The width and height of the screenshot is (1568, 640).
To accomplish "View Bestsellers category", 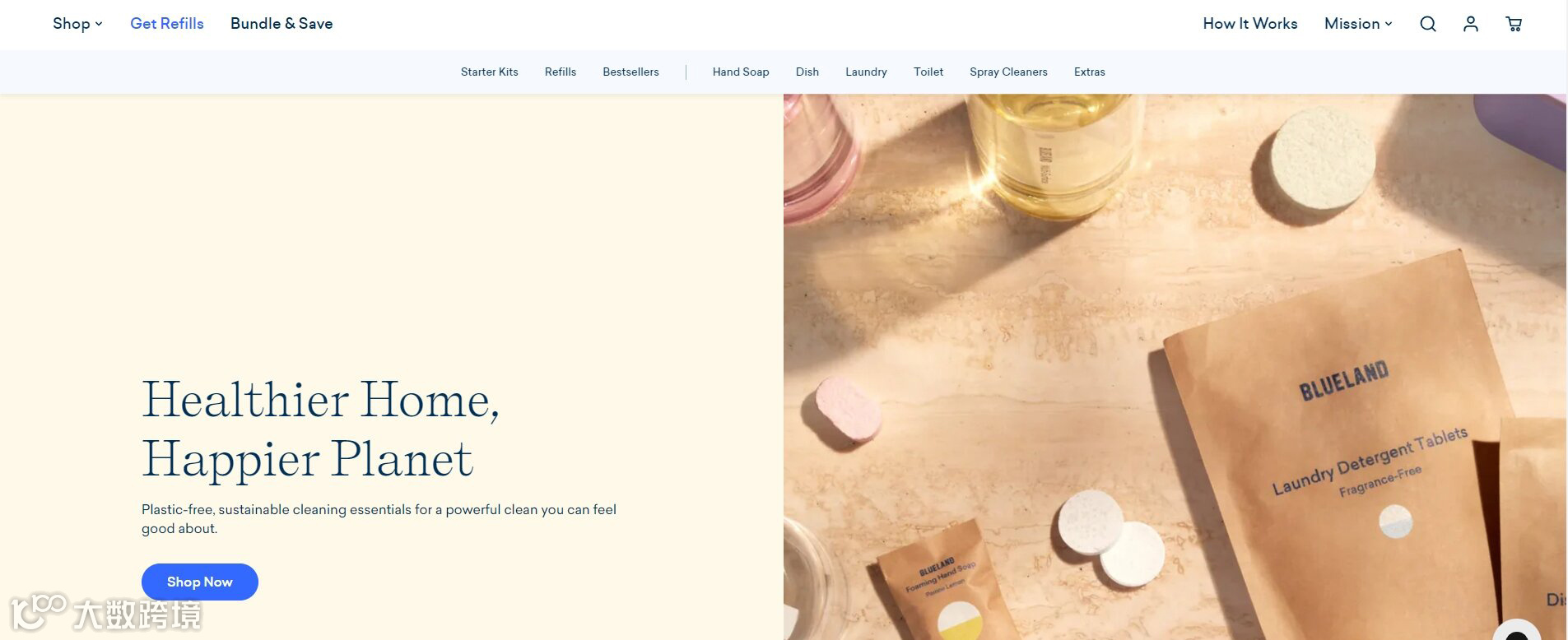I will pyautogui.click(x=630, y=72).
